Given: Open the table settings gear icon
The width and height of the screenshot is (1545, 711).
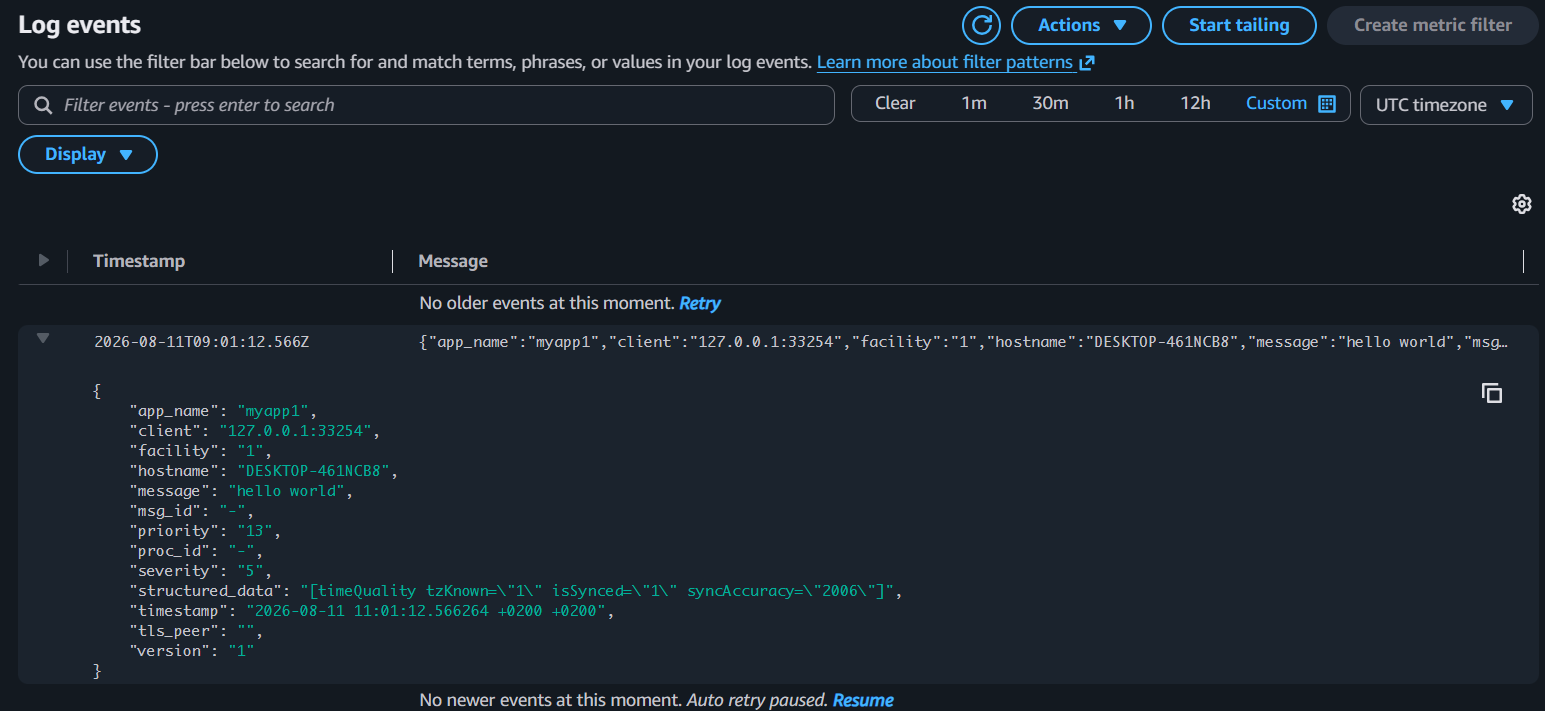Looking at the screenshot, I should point(1521,204).
